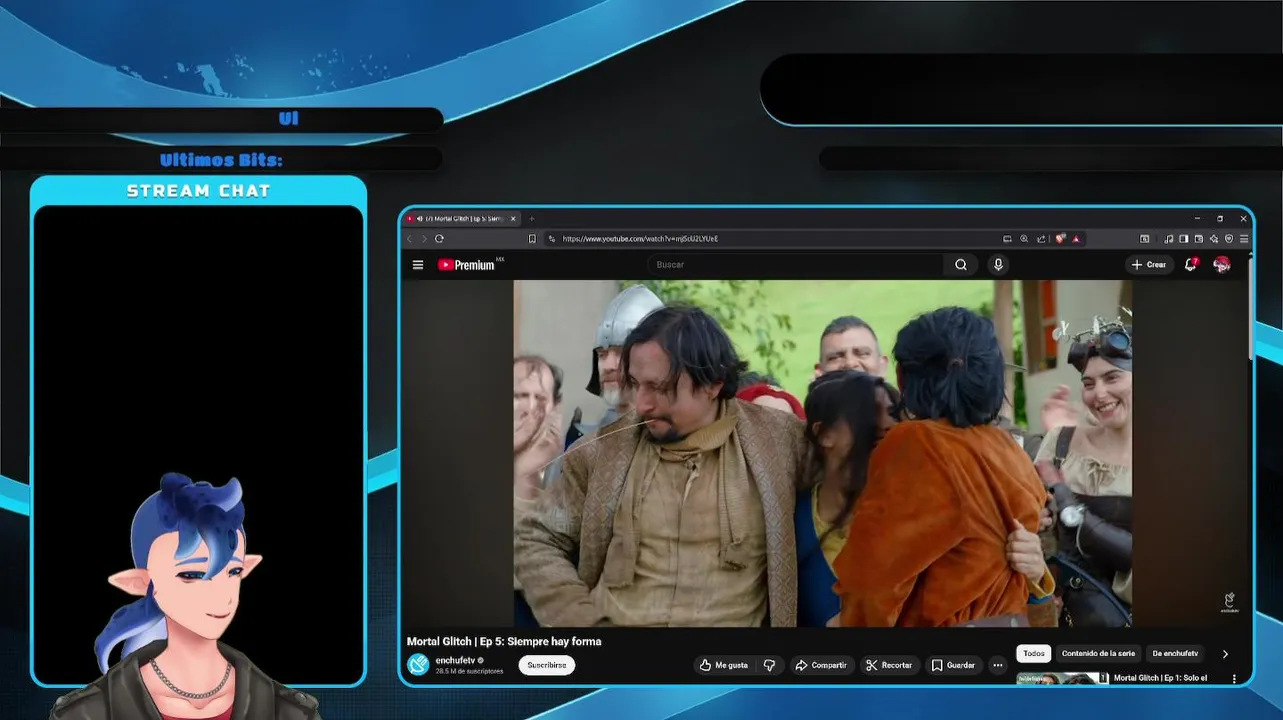Click the Brave VPN shield icon
This screenshot has height=720, width=1283.
(x=1229, y=239)
